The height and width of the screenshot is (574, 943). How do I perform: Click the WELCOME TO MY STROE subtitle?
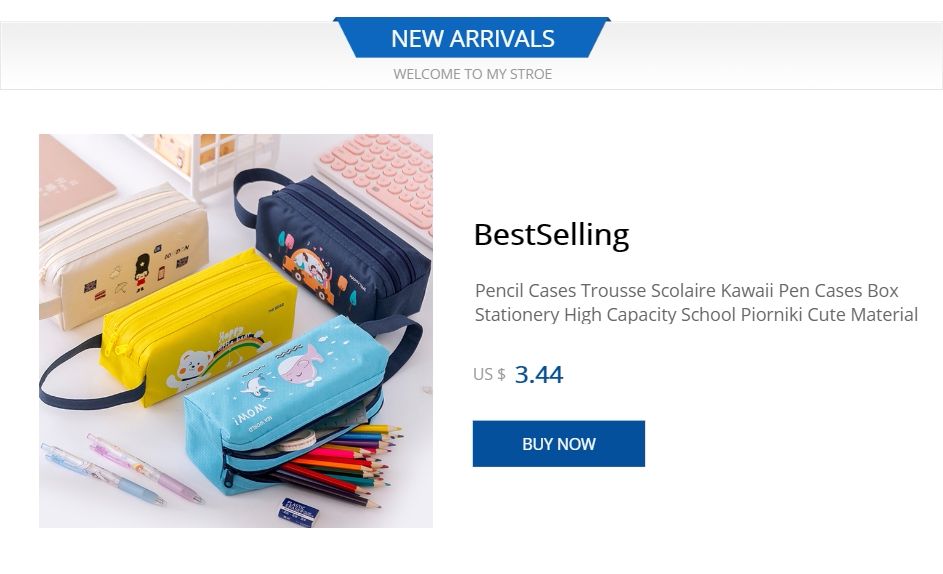point(472,74)
